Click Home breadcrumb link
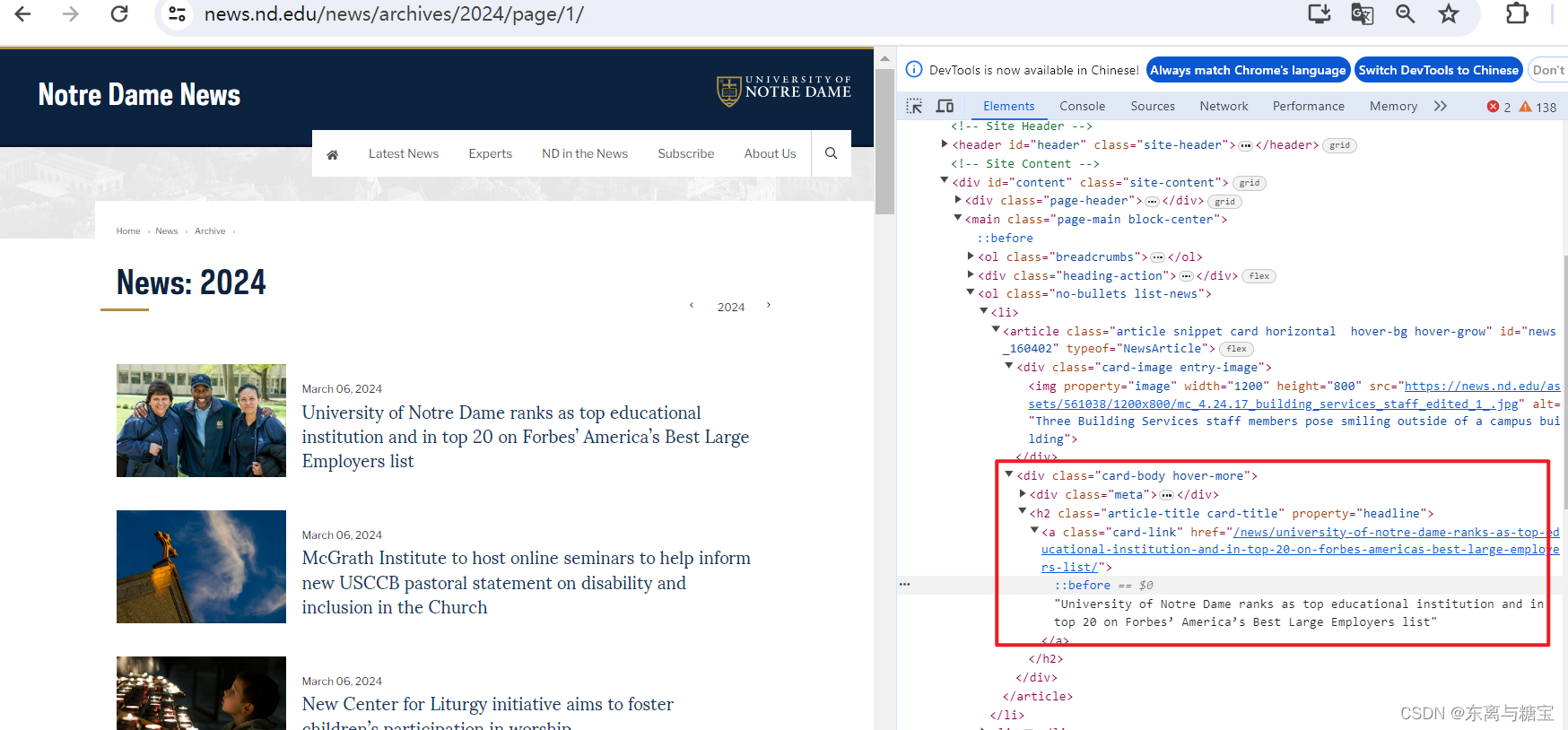Screen dimensions: 1568x730 [128, 231]
